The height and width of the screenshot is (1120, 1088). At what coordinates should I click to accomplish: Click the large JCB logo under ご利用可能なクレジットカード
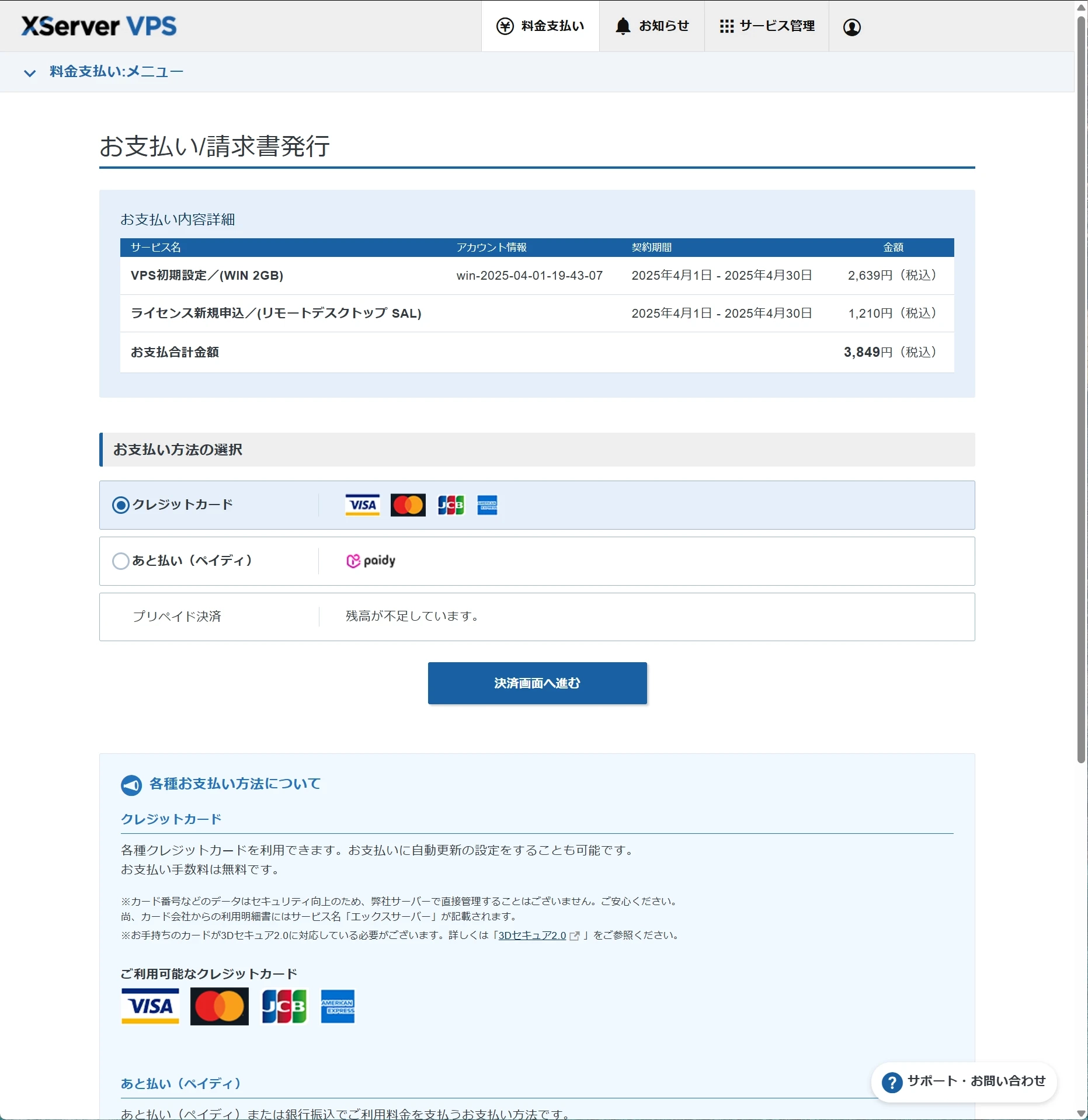tap(284, 1006)
